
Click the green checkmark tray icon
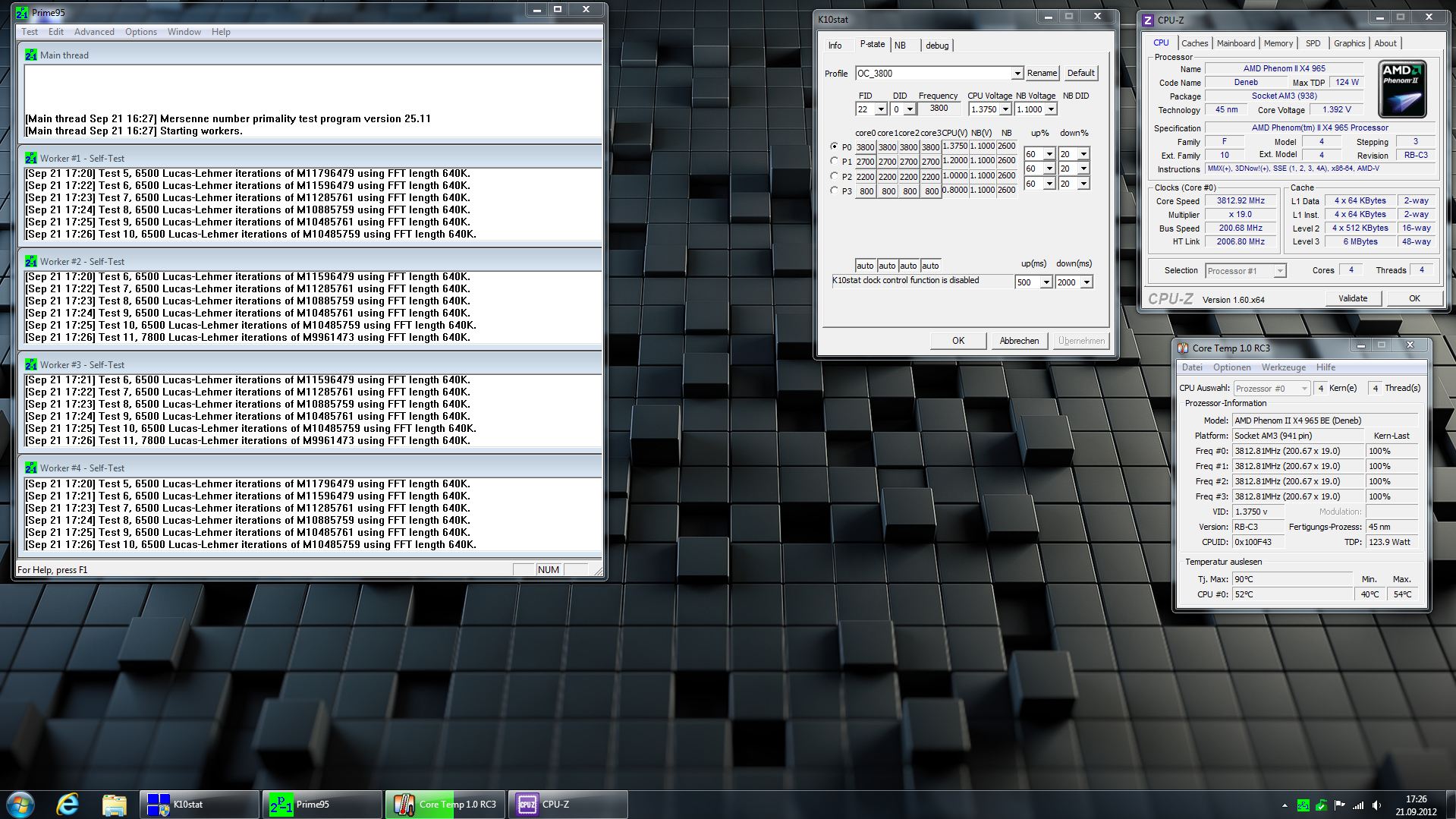(x=1322, y=805)
